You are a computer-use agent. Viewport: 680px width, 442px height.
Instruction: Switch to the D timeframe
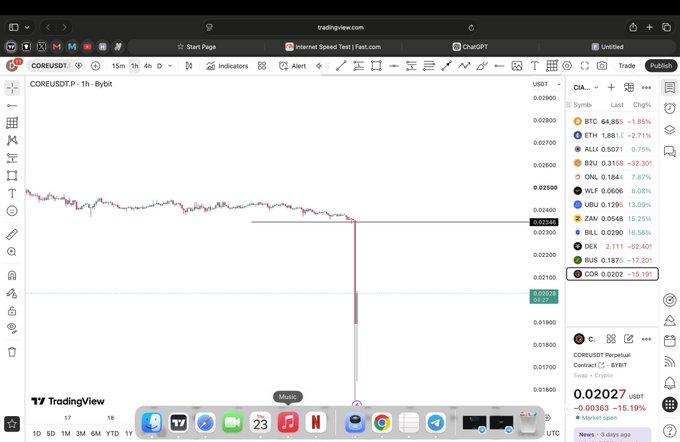coord(159,66)
